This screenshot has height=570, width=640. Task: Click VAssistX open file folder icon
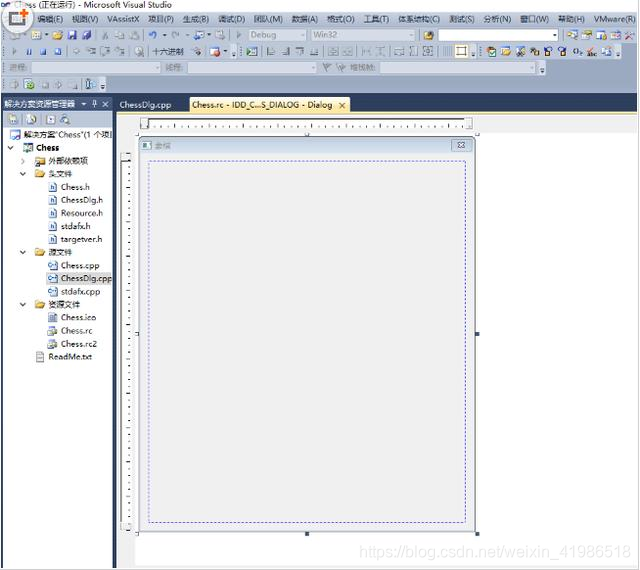[506, 51]
